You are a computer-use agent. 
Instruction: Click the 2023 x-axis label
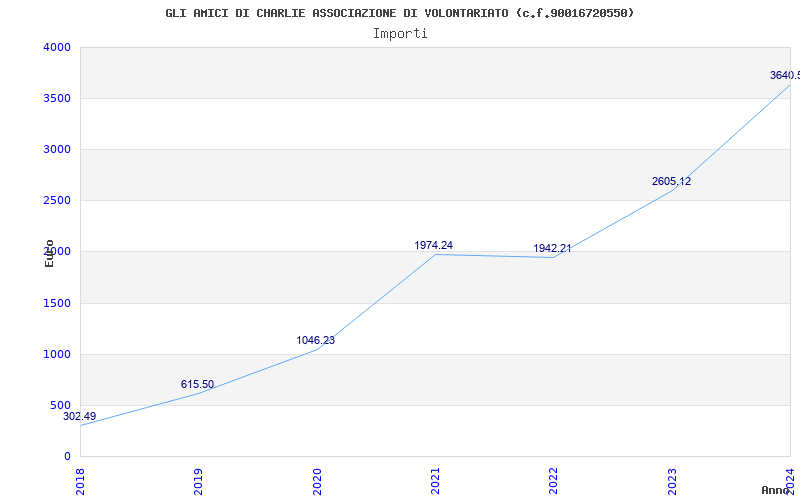pyautogui.click(x=671, y=481)
